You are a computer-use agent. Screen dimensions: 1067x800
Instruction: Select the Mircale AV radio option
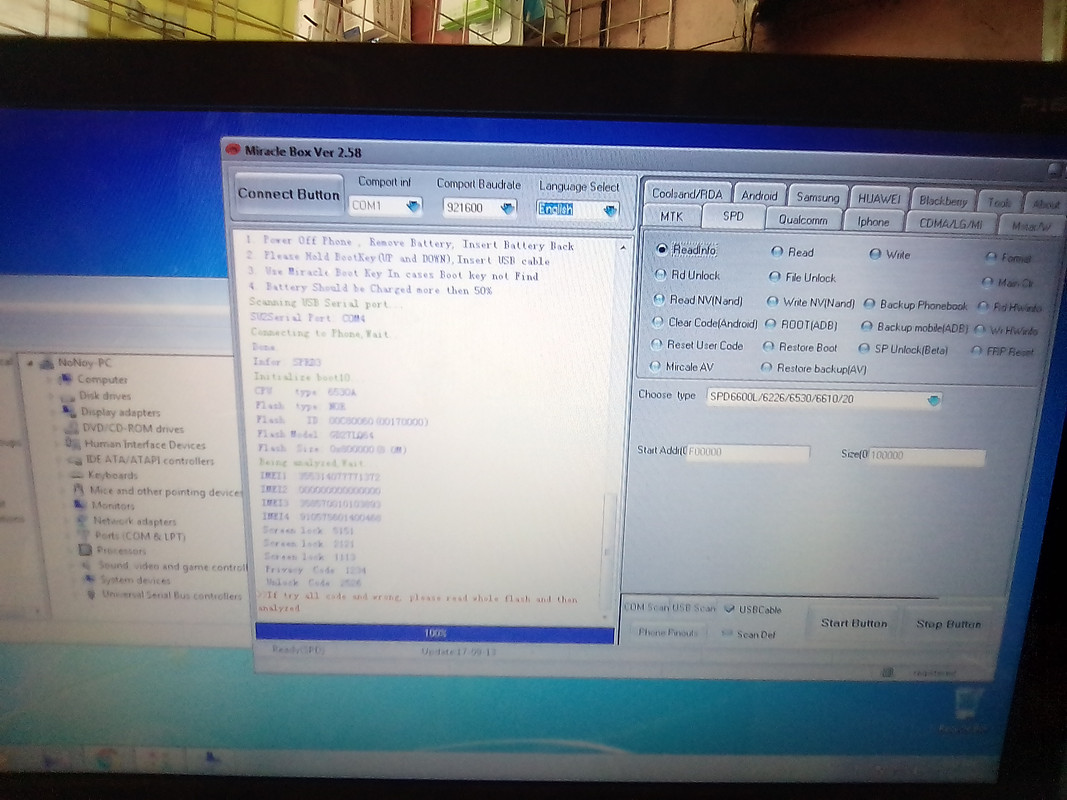681,367
